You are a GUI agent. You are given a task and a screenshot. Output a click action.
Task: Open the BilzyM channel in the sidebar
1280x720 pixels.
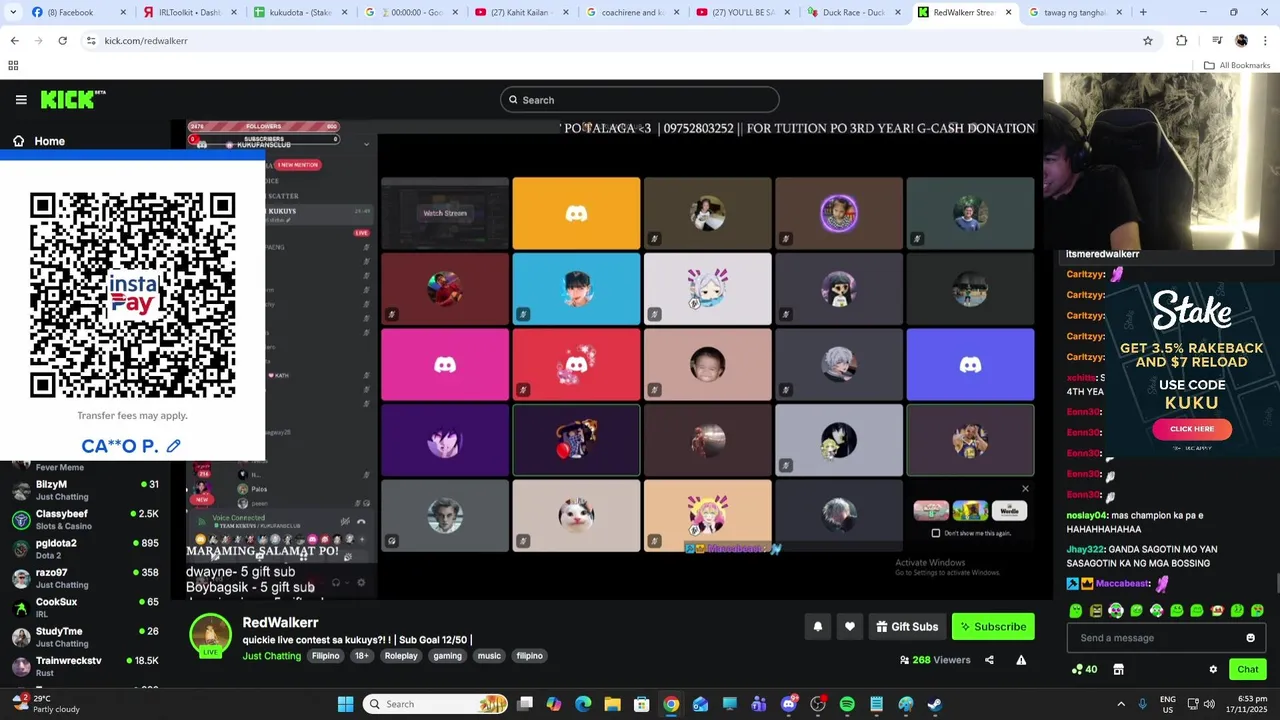pyautogui.click(x=85, y=490)
